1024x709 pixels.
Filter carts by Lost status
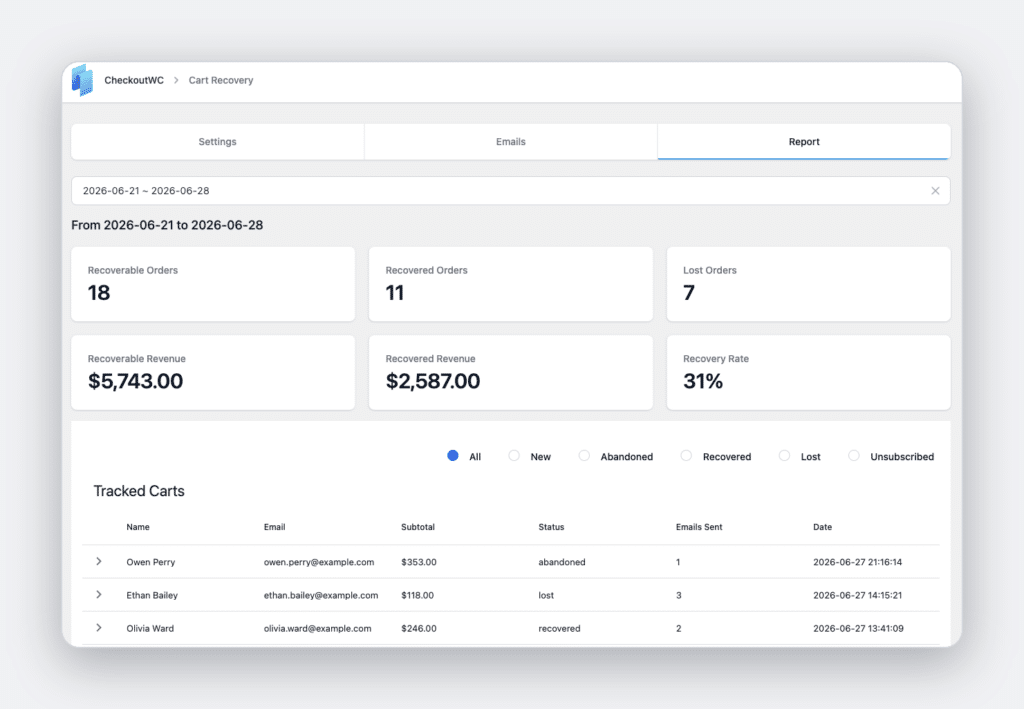tap(784, 456)
